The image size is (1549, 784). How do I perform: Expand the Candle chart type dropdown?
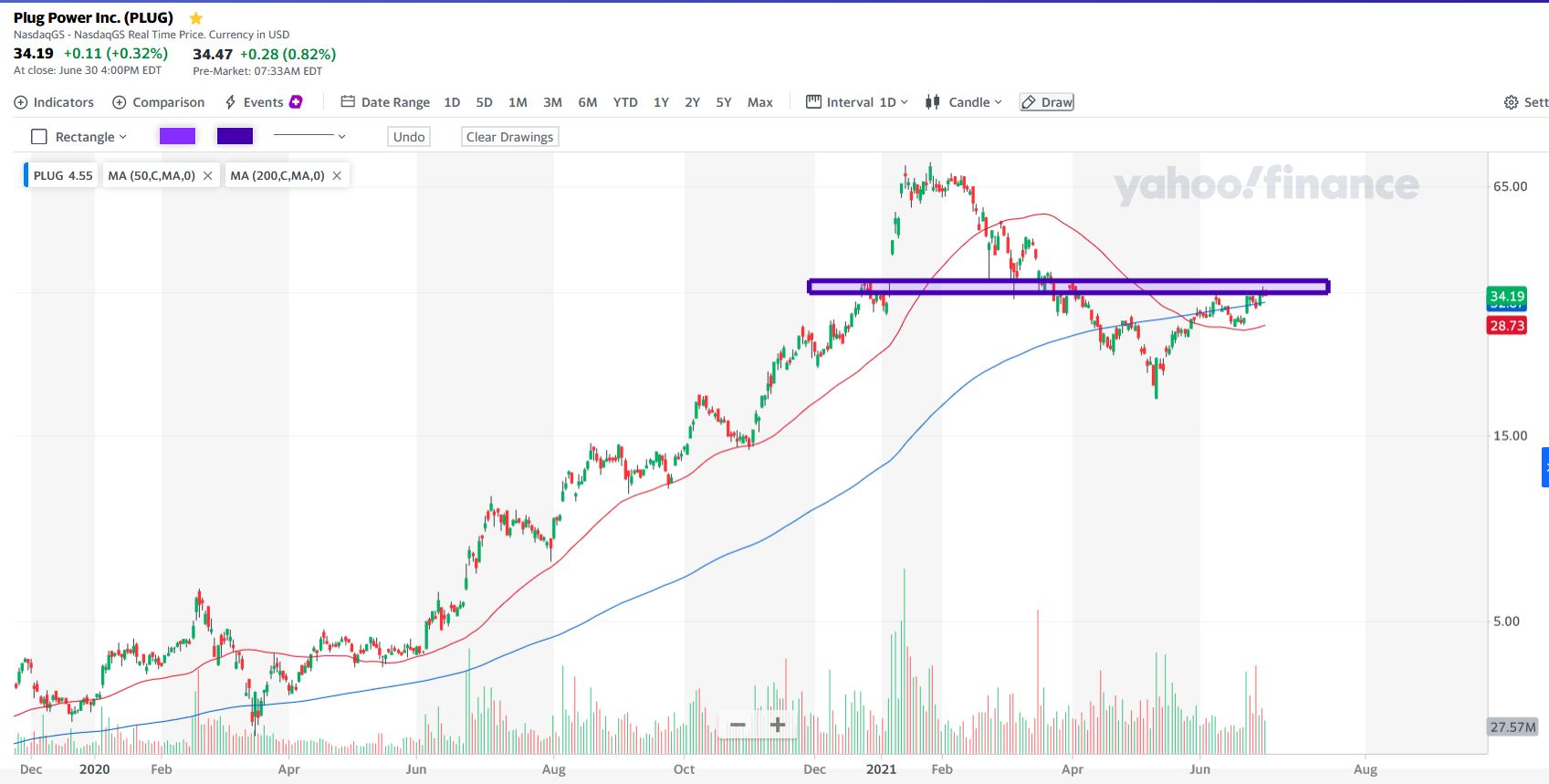[964, 102]
